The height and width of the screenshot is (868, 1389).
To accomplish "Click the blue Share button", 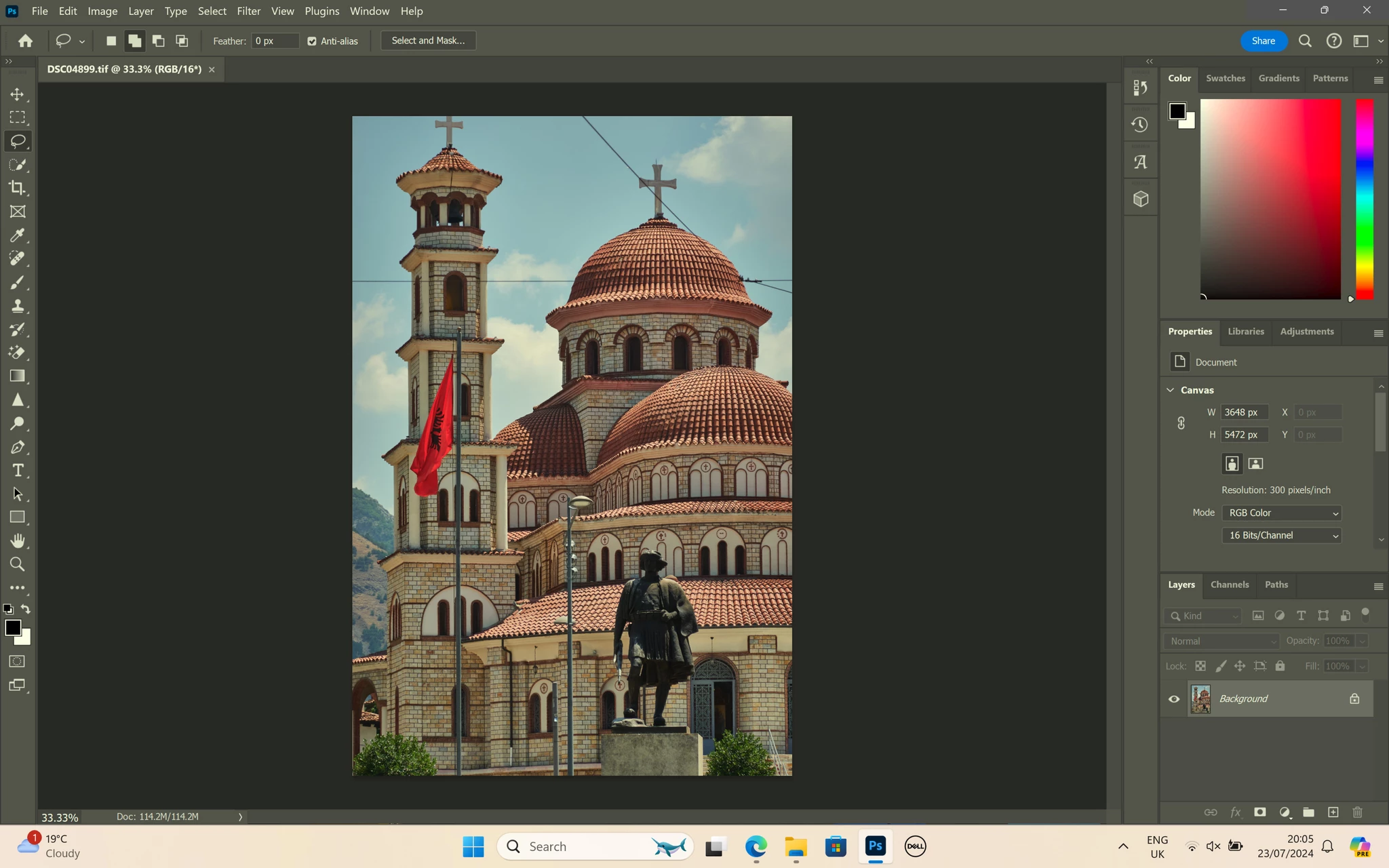I will (x=1263, y=41).
